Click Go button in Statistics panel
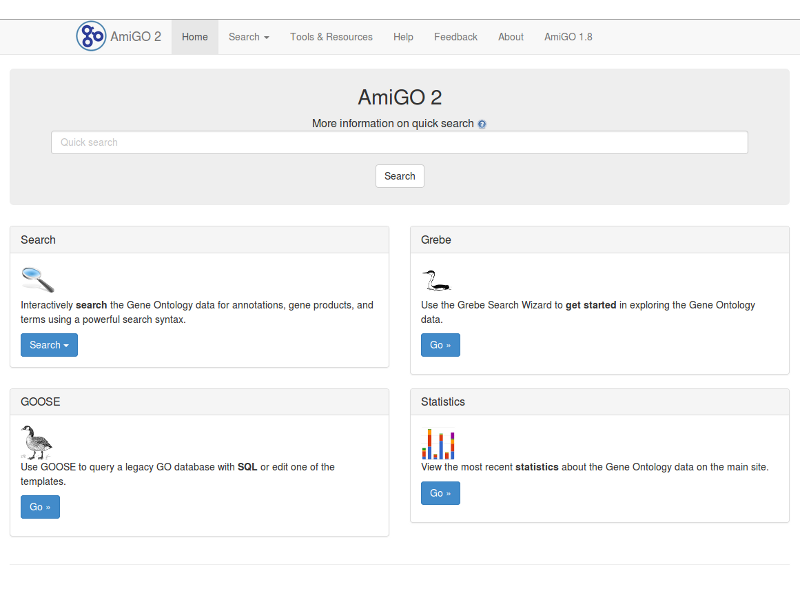Viewport: 800px width, 600px height. (440, 493)
